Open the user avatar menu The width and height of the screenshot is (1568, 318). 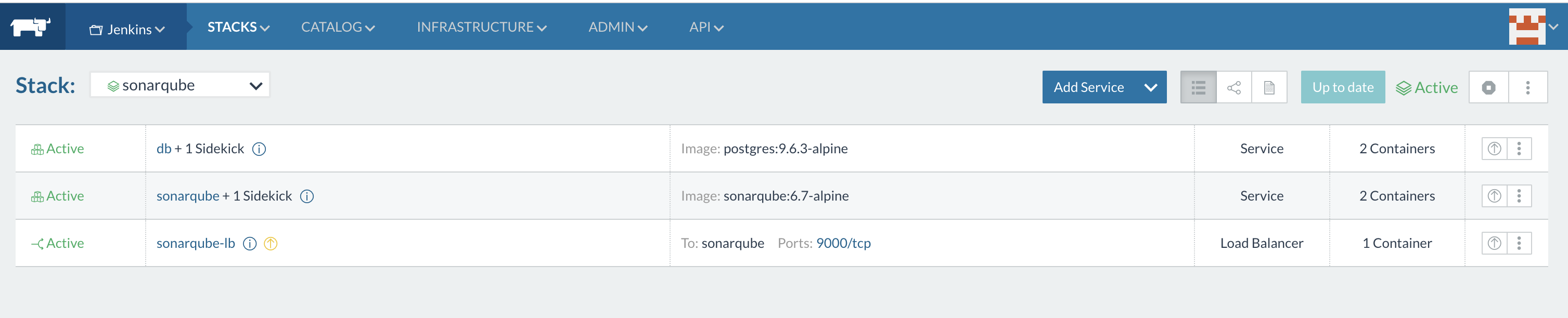(1533, 27)
